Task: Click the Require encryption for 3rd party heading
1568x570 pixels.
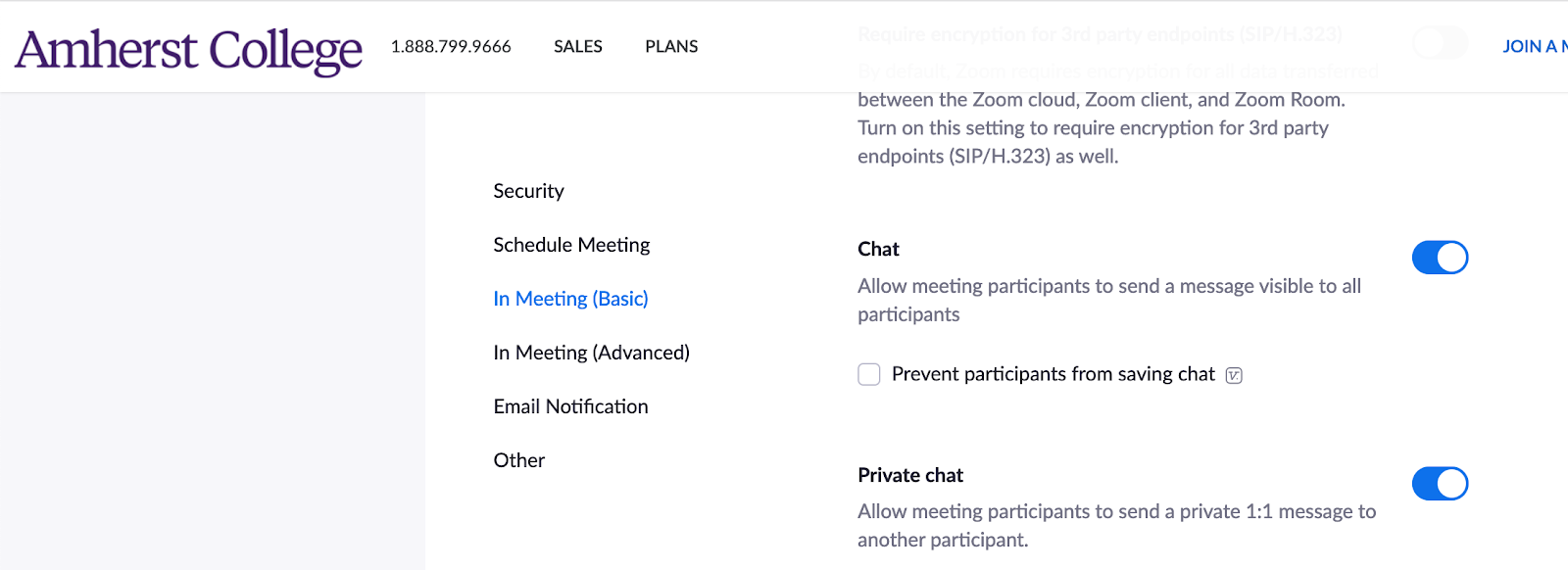Action: click(1099, 35)
